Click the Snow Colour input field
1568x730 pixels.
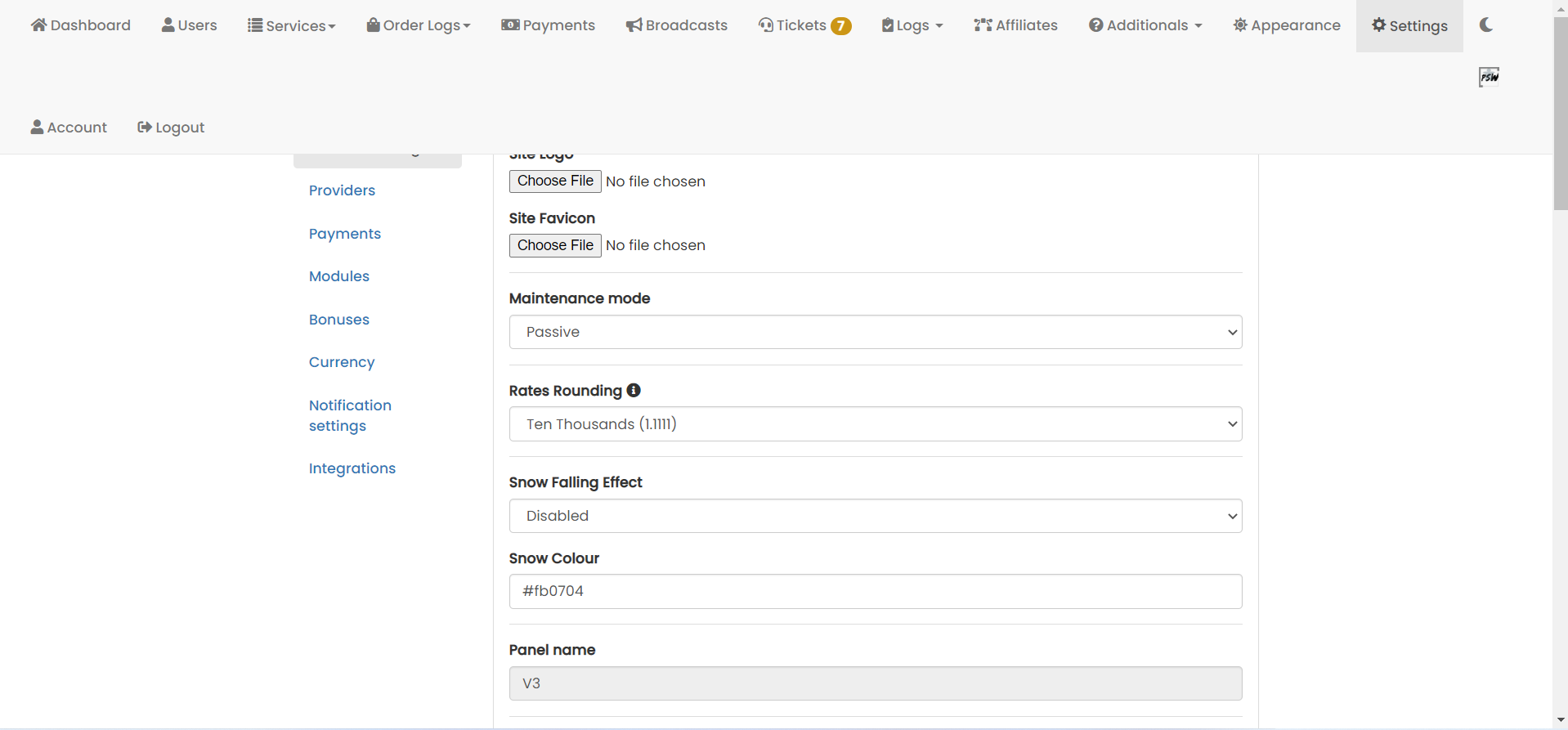coord(876,591)
